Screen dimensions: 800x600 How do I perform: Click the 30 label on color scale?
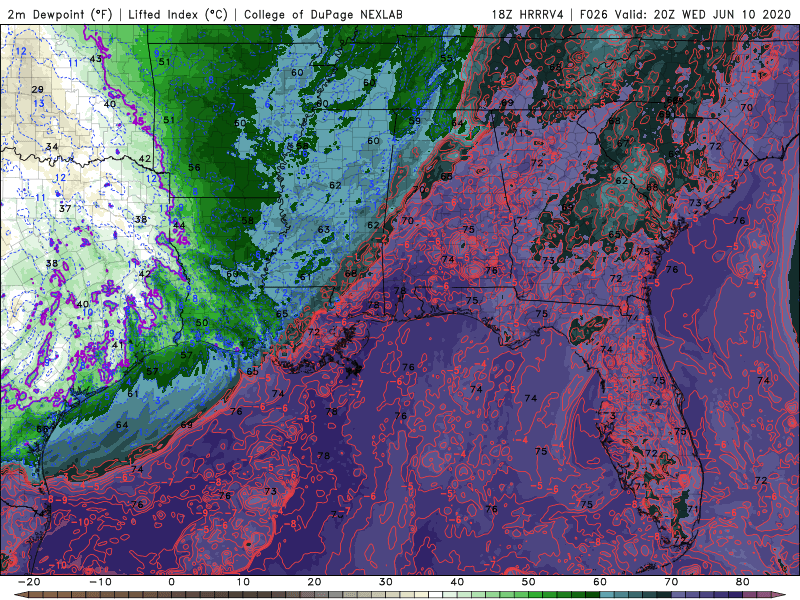point(386,582)
